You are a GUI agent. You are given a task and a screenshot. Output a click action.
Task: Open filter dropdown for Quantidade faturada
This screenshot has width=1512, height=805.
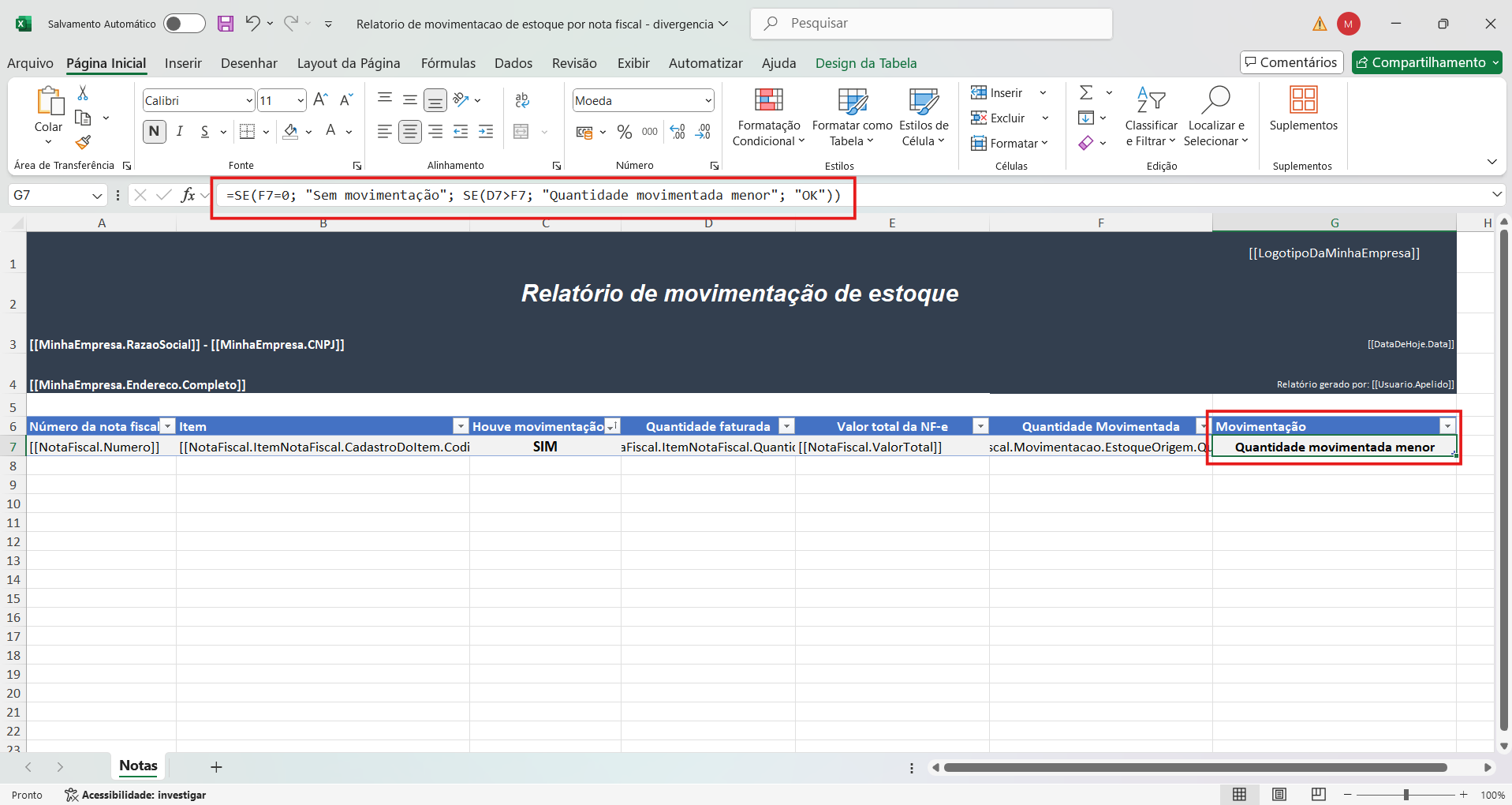(x=786, y=426)
